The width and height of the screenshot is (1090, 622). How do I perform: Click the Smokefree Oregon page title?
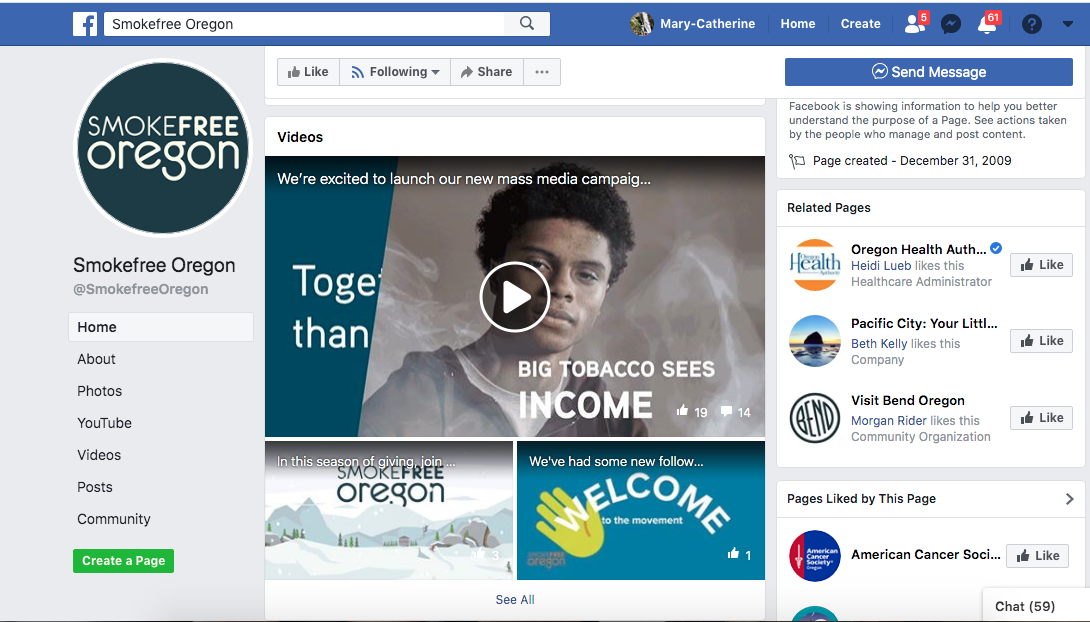point(154,265)
